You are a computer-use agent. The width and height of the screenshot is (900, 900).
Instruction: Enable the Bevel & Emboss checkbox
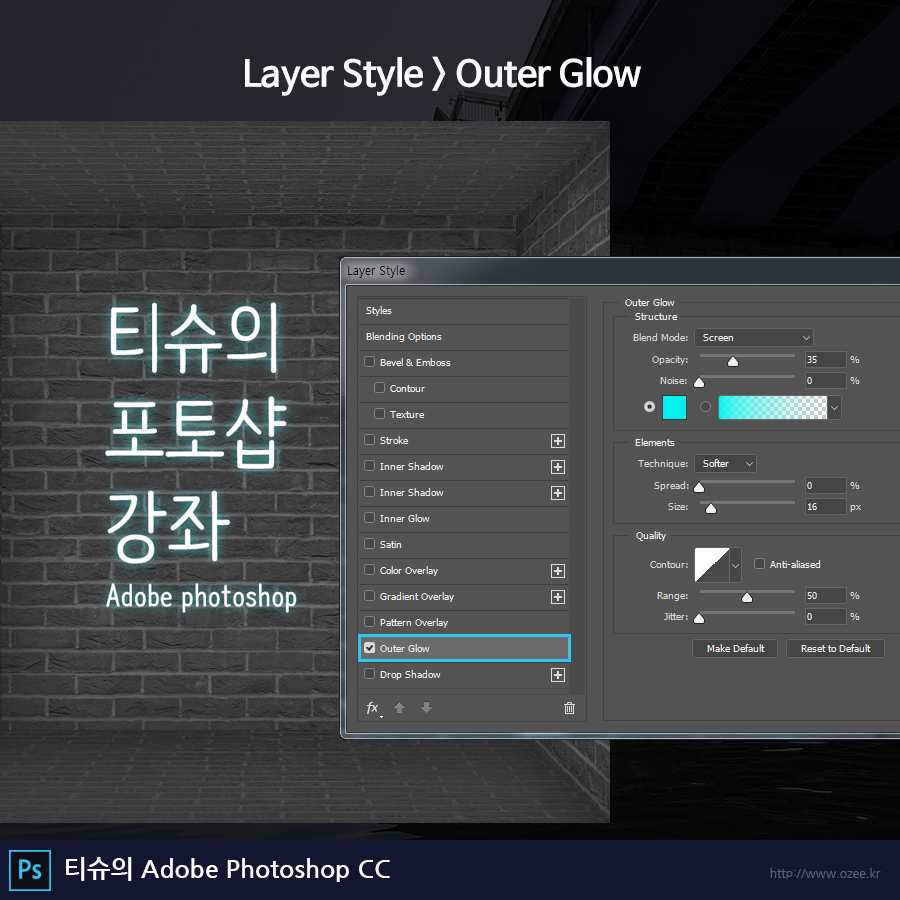(x=370, y=363)
